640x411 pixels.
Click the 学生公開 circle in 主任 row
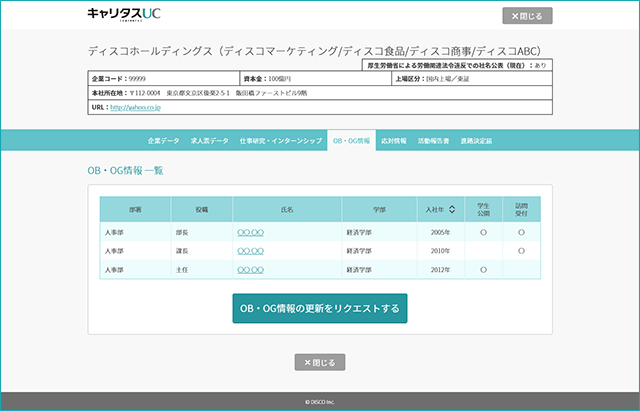(x=484, y=270)
